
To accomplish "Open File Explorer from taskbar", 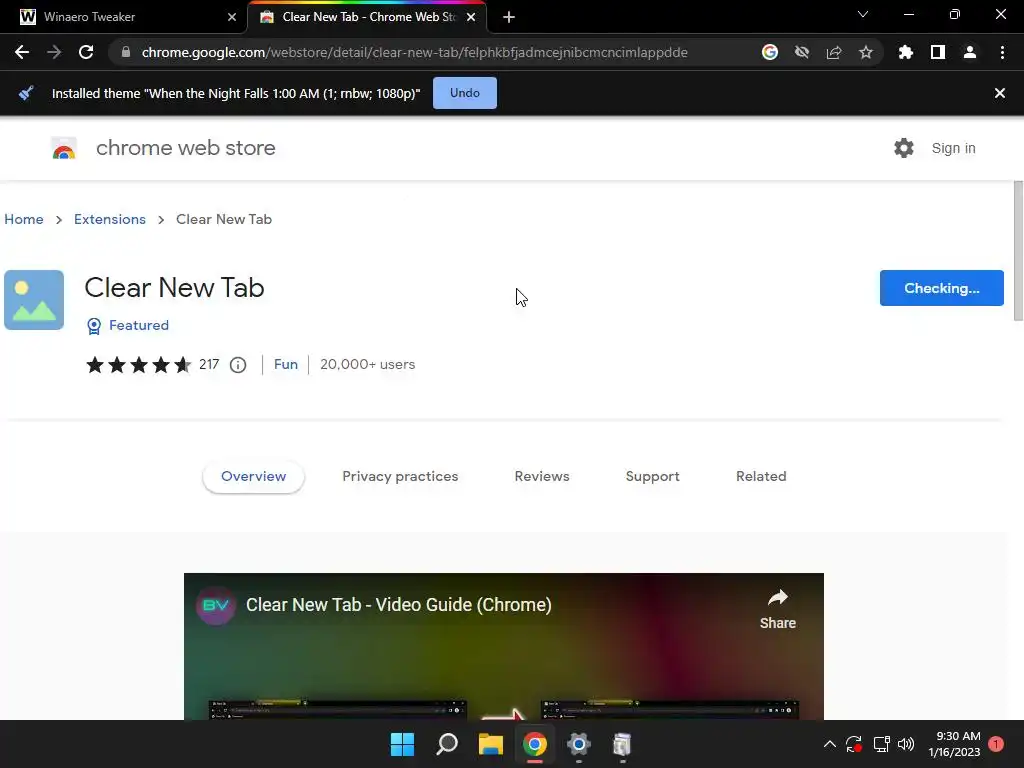I will pos(490,744).
